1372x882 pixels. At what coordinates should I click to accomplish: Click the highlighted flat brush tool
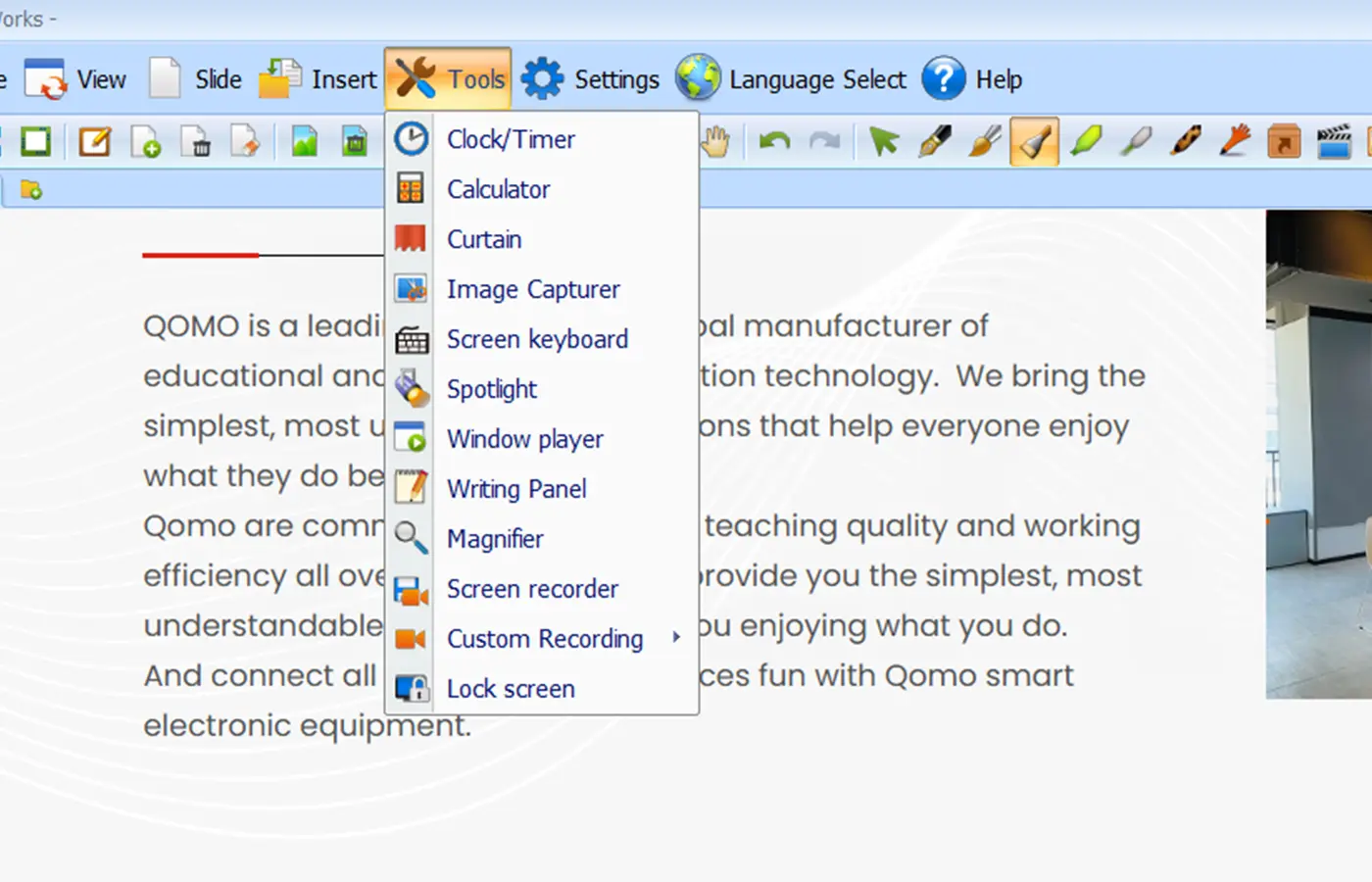click(1035, 142)
